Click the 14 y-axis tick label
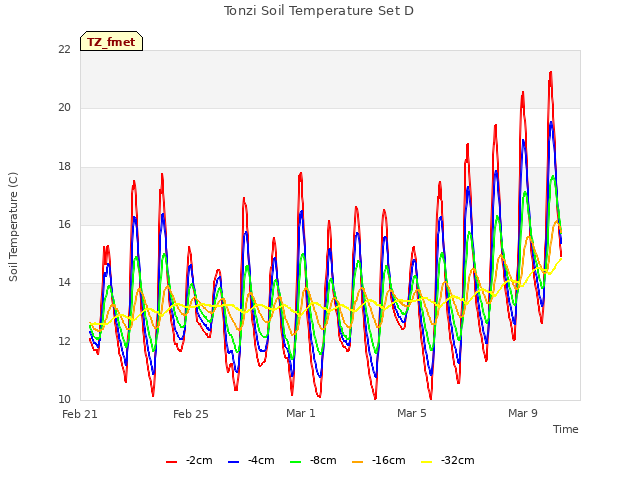This screenshot has width=640, height=480. [64, 283]
